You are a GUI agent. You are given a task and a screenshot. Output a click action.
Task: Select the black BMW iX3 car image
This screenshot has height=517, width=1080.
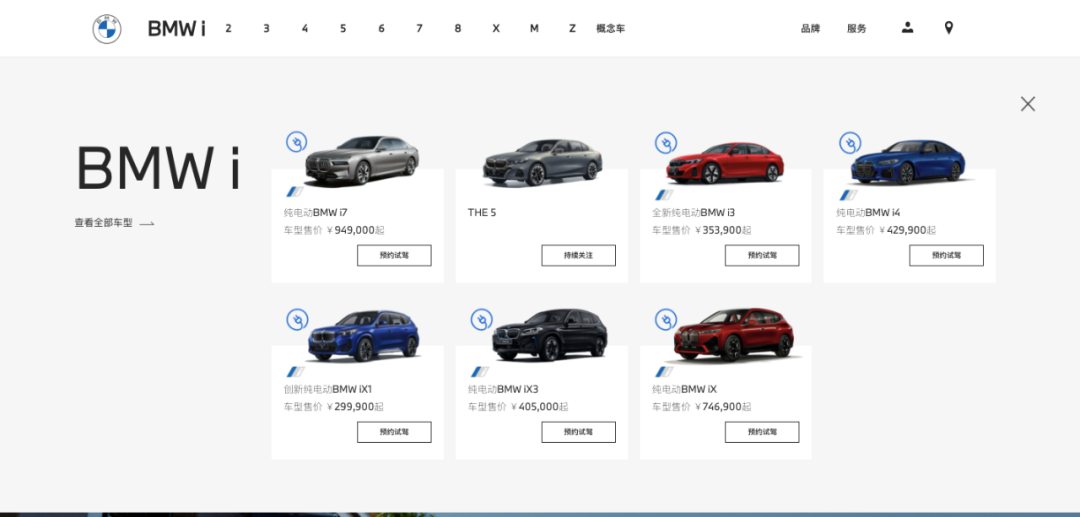(x=549, y=334)
